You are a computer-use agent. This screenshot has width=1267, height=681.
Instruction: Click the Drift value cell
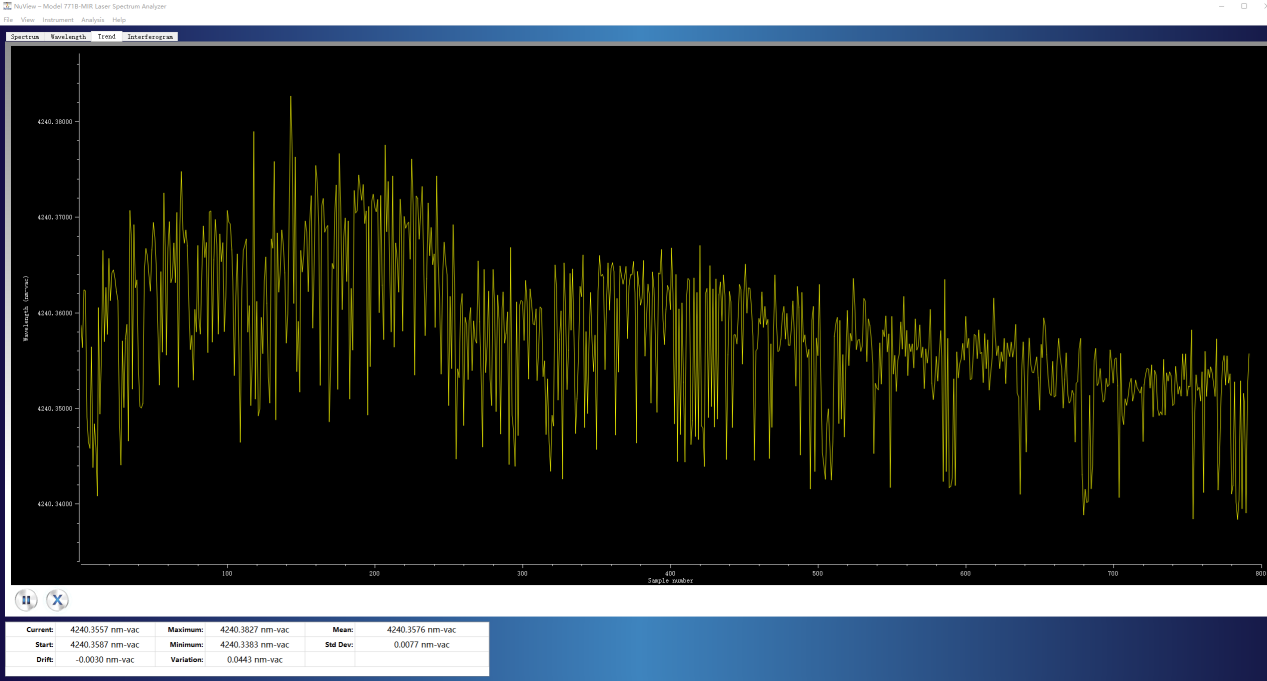pyautogui.click(x=104, y=660)
